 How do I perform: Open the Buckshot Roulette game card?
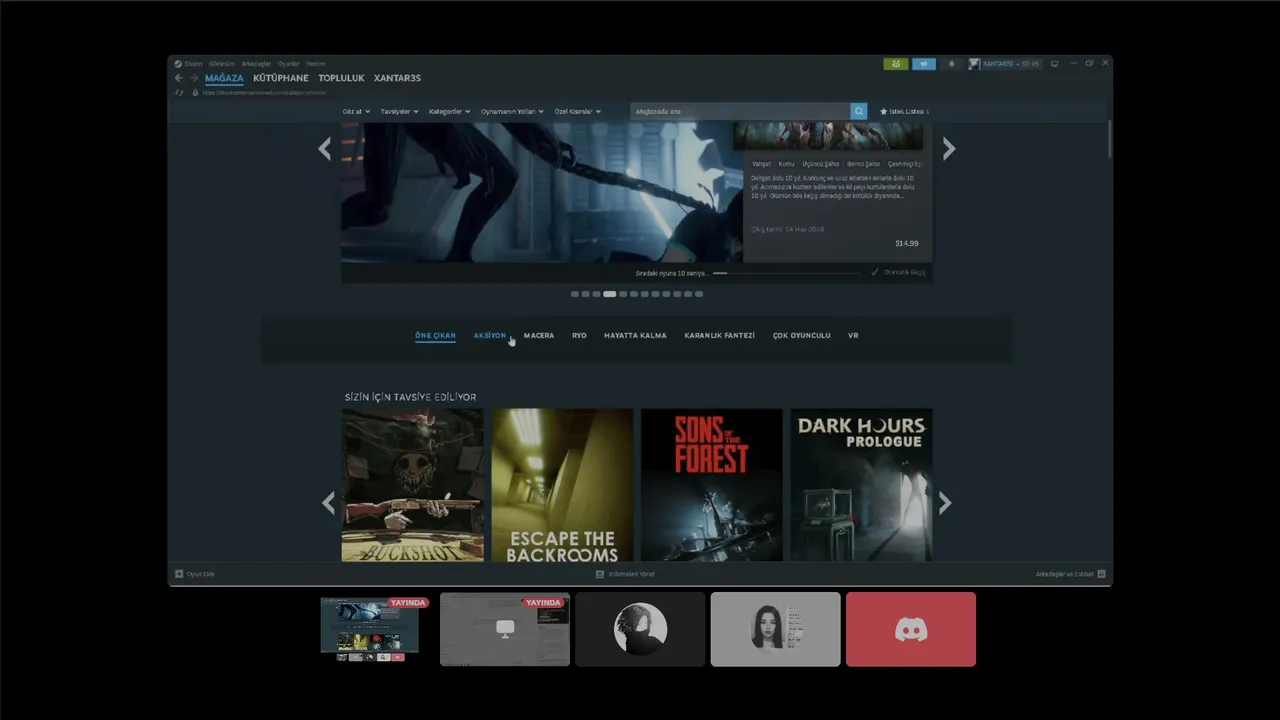412,485
